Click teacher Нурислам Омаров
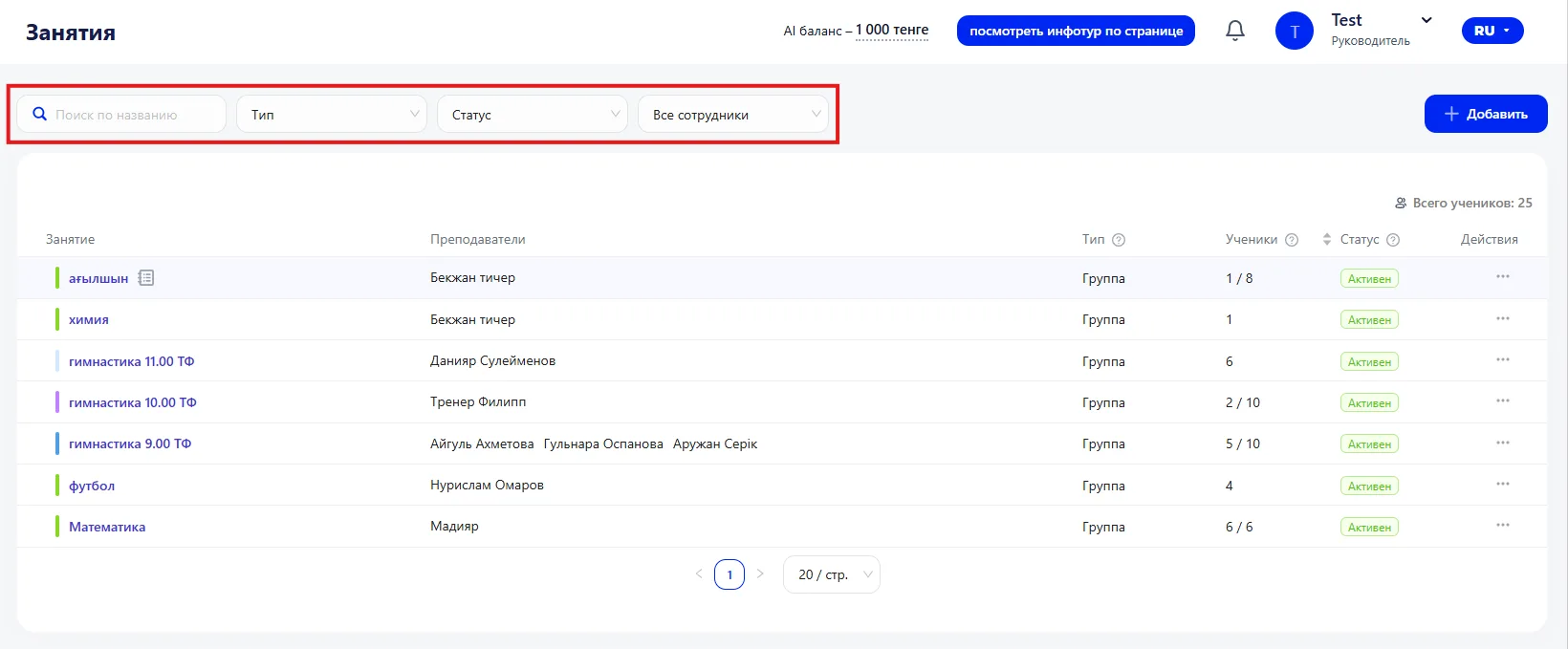The width and height of the screenshot is (1568, 649). pos(487,486)
